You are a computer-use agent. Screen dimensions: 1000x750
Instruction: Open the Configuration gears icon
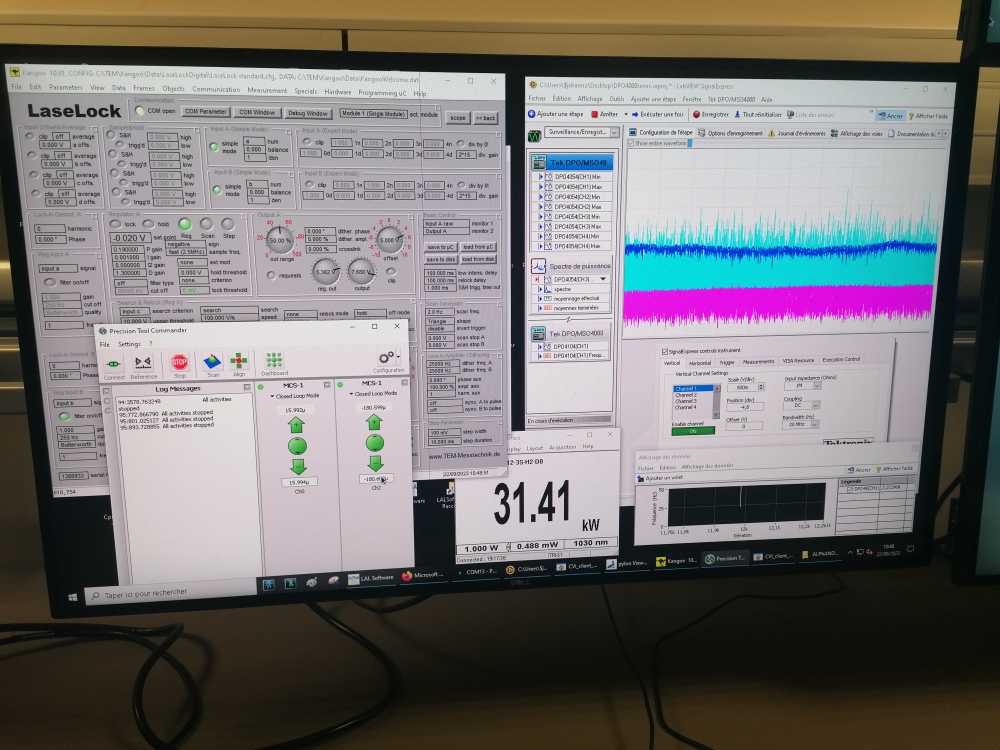pyautogui.click(x=388, y=359)
